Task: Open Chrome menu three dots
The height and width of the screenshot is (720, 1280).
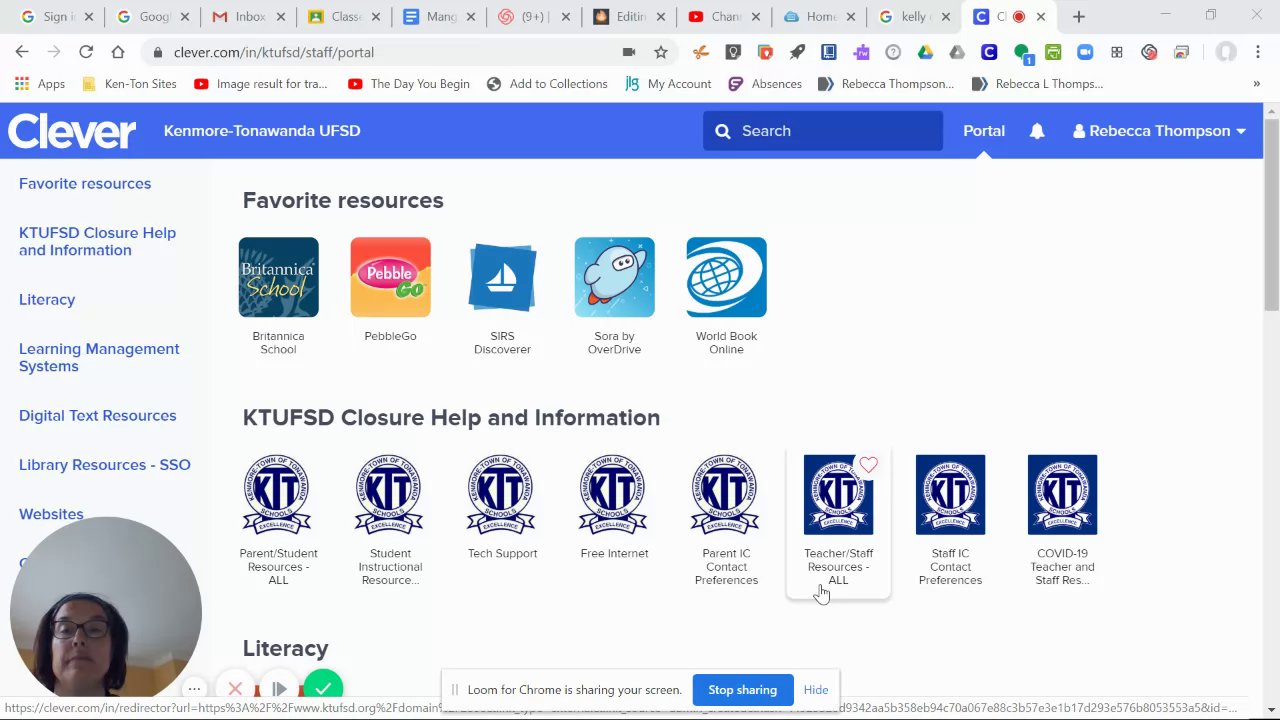Action: coord(1258,52)
